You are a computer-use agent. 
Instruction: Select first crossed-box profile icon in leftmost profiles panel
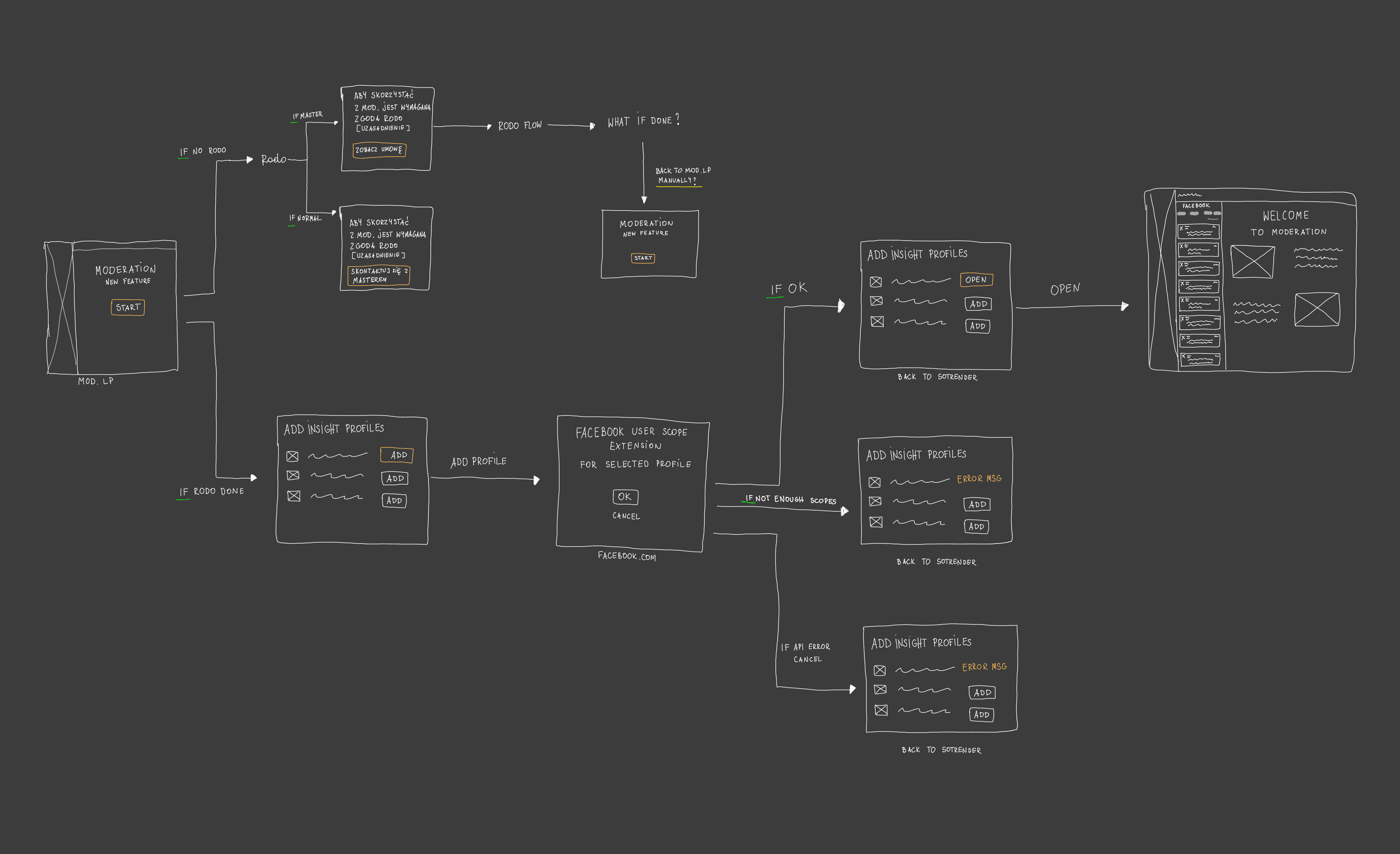coord(292,456)
